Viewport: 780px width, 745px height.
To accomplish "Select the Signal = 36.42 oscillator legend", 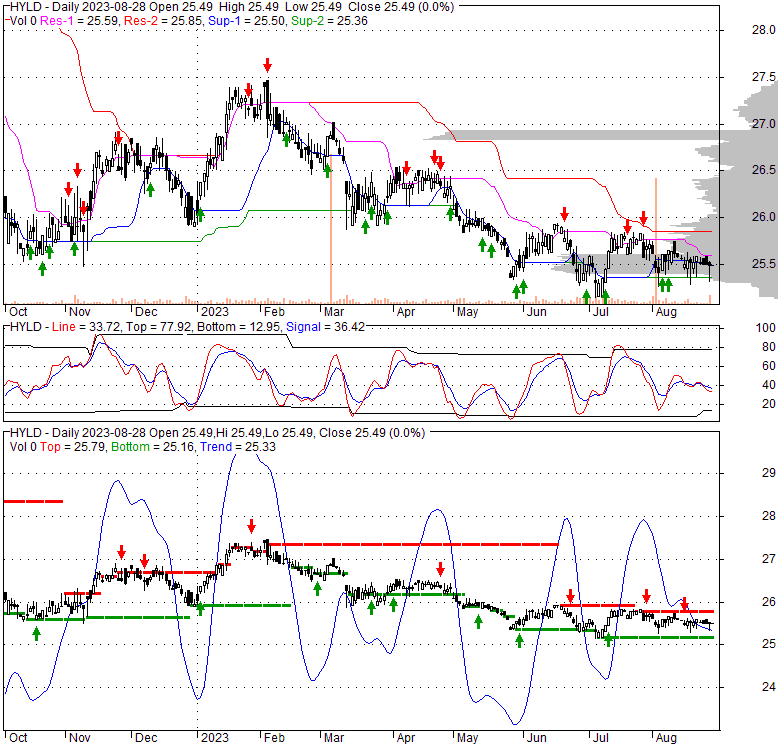I will [x=325, y=327].
